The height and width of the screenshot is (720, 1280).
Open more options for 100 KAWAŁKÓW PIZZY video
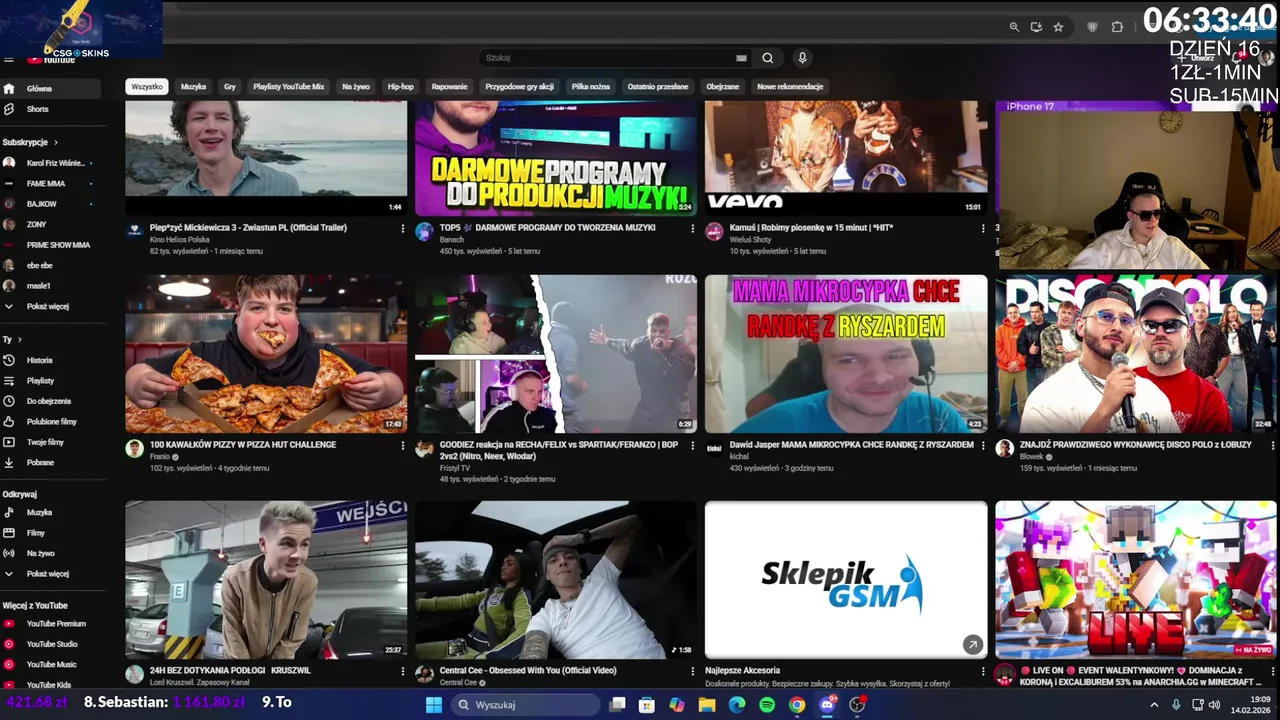(402, 445)
